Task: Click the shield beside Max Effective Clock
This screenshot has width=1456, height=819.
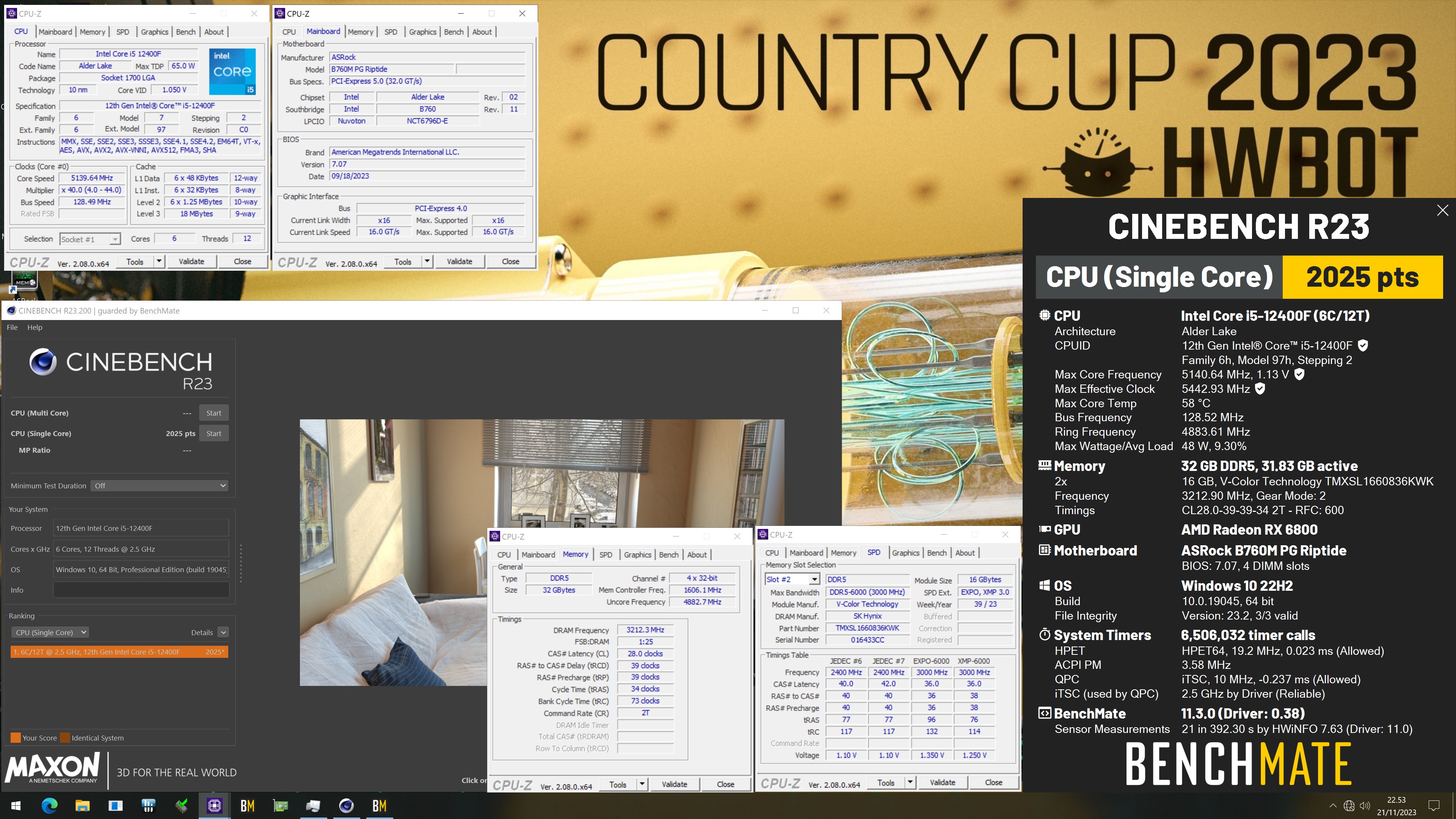Action: tap(1260, 389)
